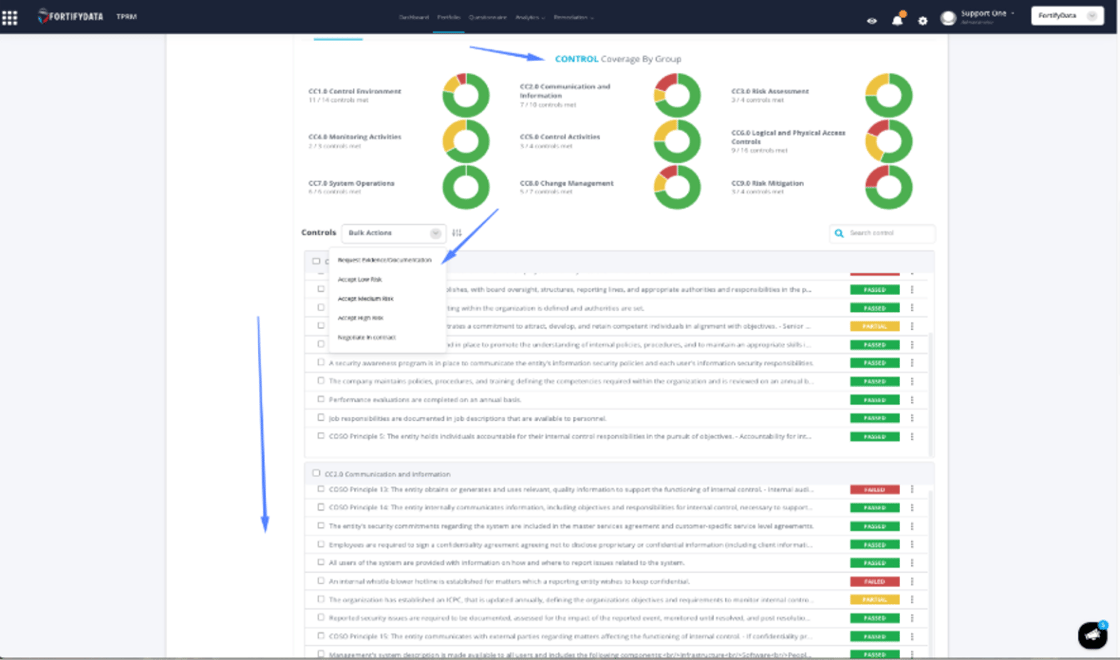Open the app launcher grid icon
Viewport: 1120px width, 660px height.
pyautogui.click(x=11, y=16)
